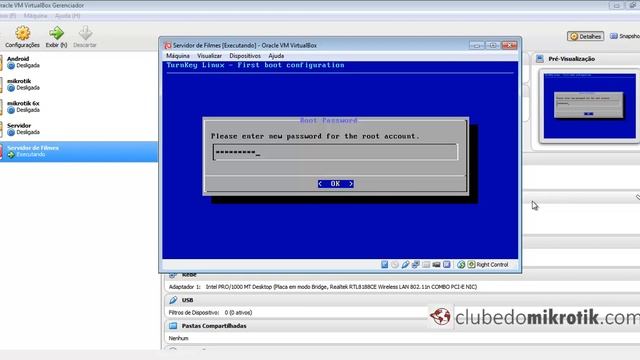Image resolution: width=640 pixels, height=360 pixels.
Task: Click the root password input field
Action: pos(335,152)
